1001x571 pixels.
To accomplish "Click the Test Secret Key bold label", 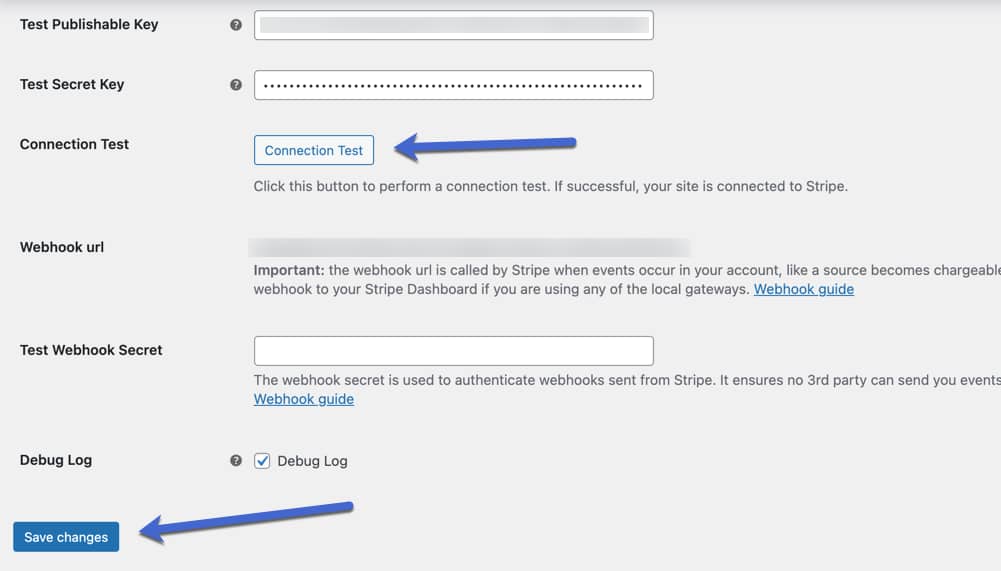I will coord(72,84).
